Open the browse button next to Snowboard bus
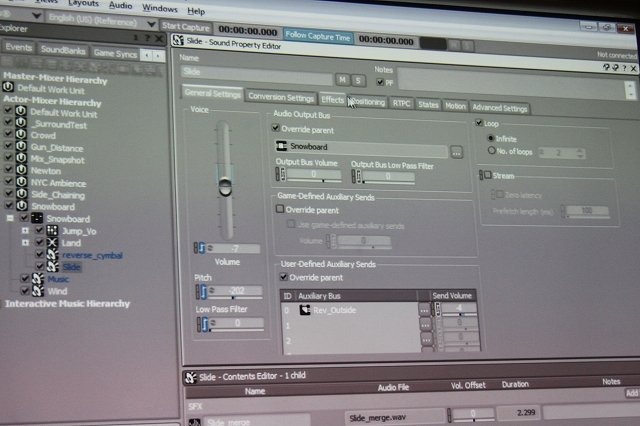The image size is (640, 426). pyautogui.click(x=456, y=152)
